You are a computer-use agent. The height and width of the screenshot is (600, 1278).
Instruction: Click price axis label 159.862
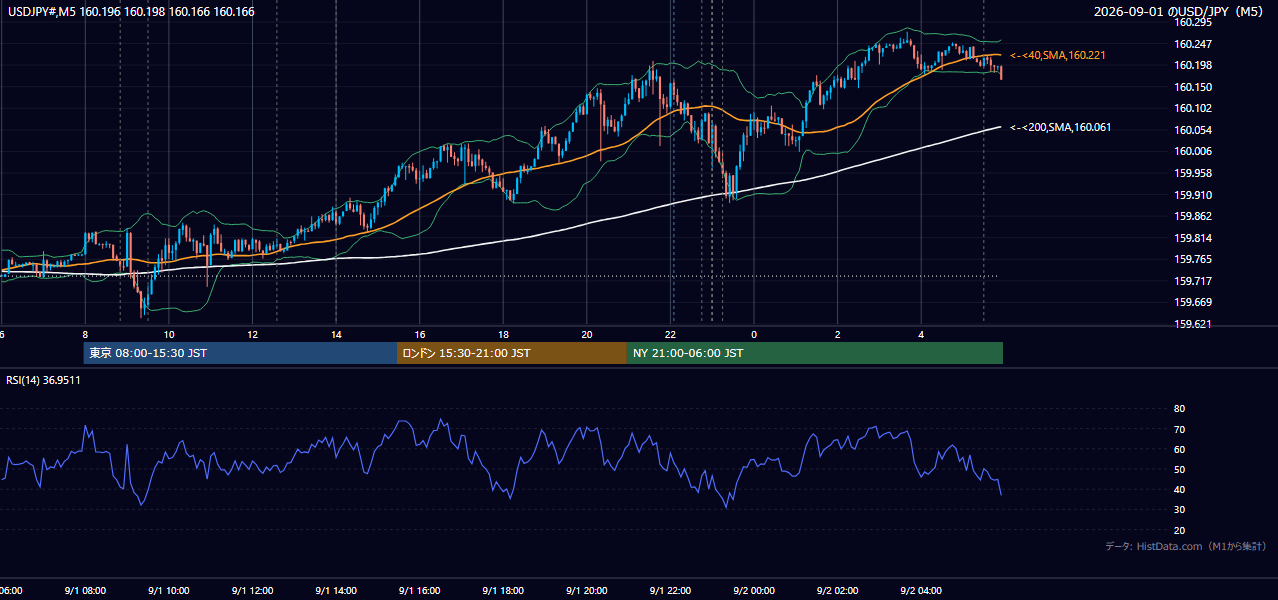tap(1193, 216)
